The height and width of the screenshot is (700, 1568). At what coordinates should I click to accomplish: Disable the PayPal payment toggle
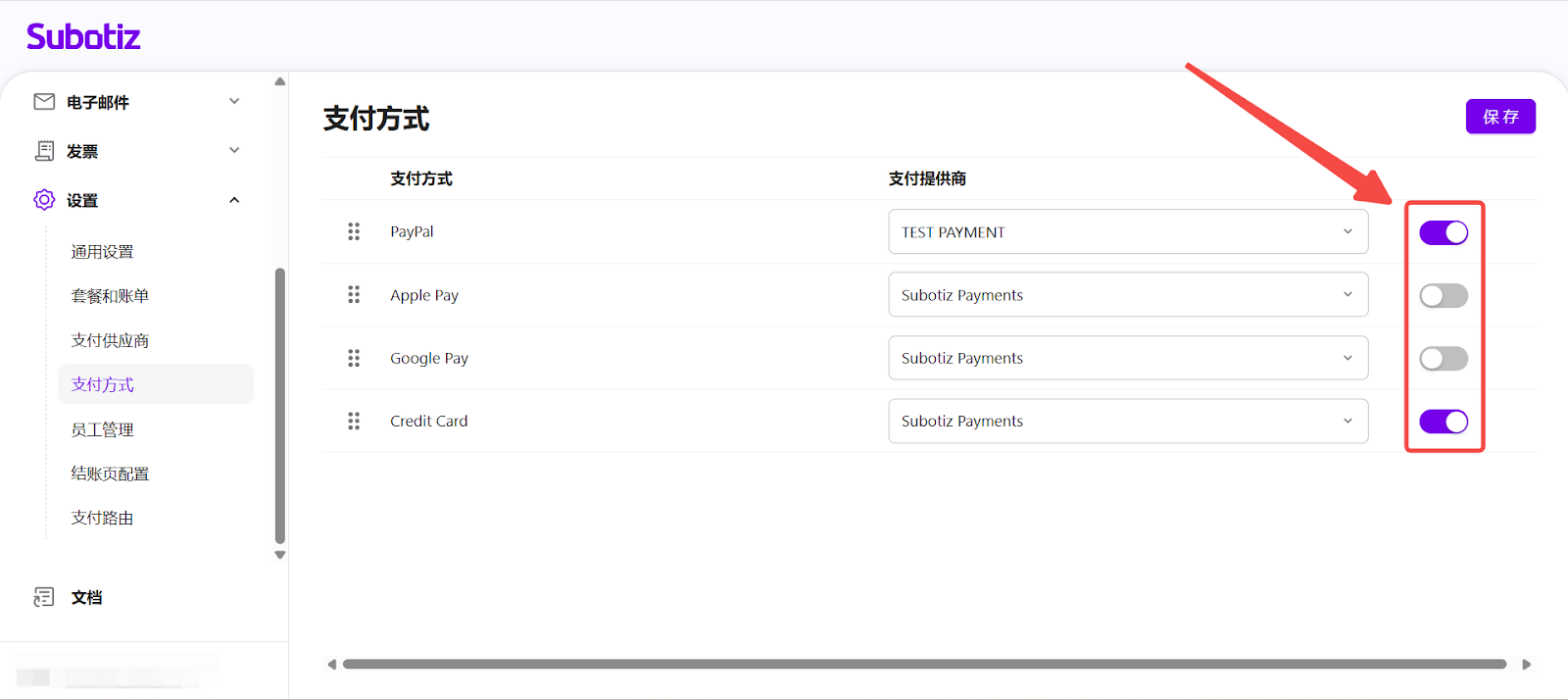pyautogui.click(x=1444, y=232)
